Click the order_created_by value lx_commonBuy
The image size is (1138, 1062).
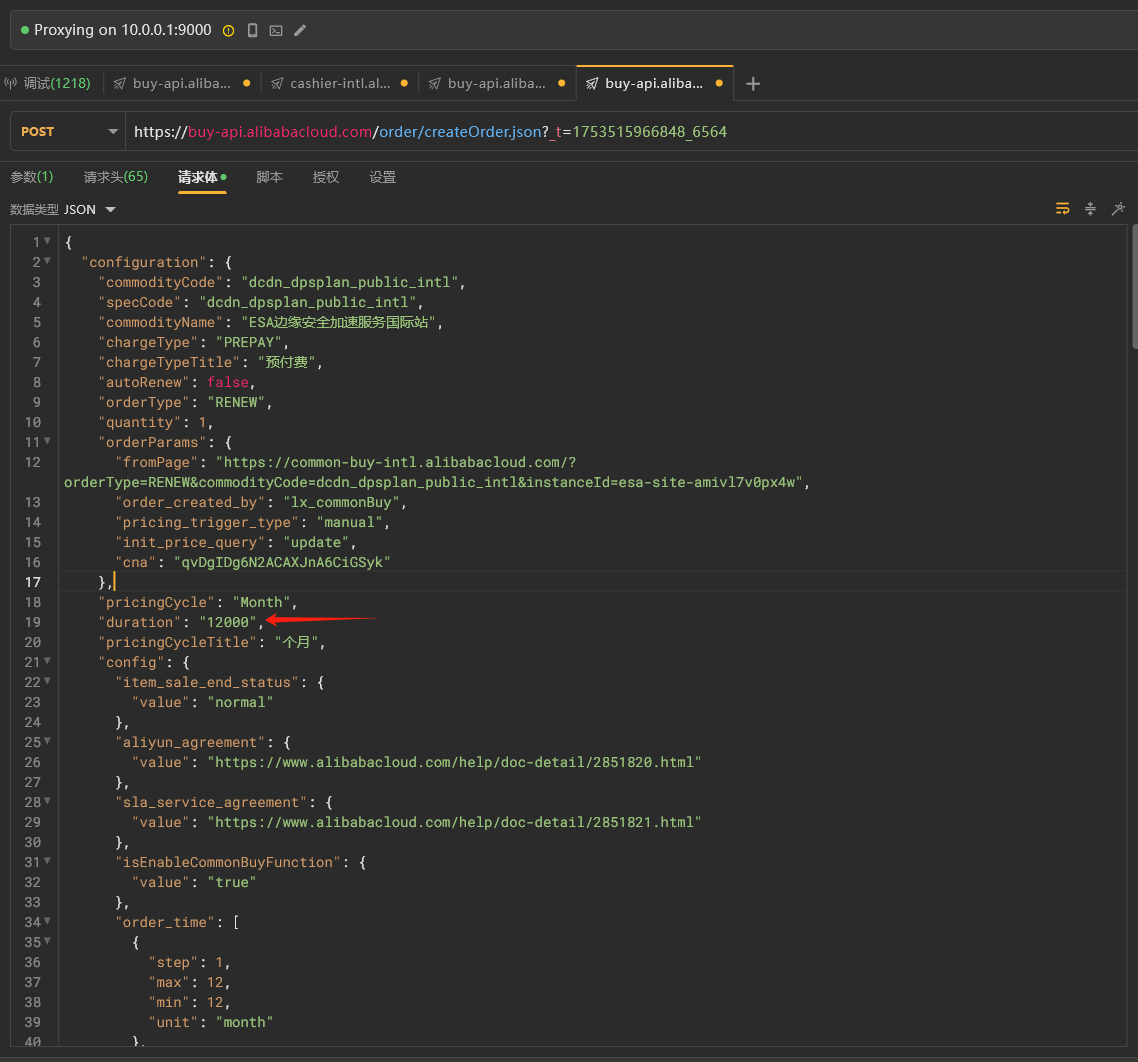[x=341, y=502]
